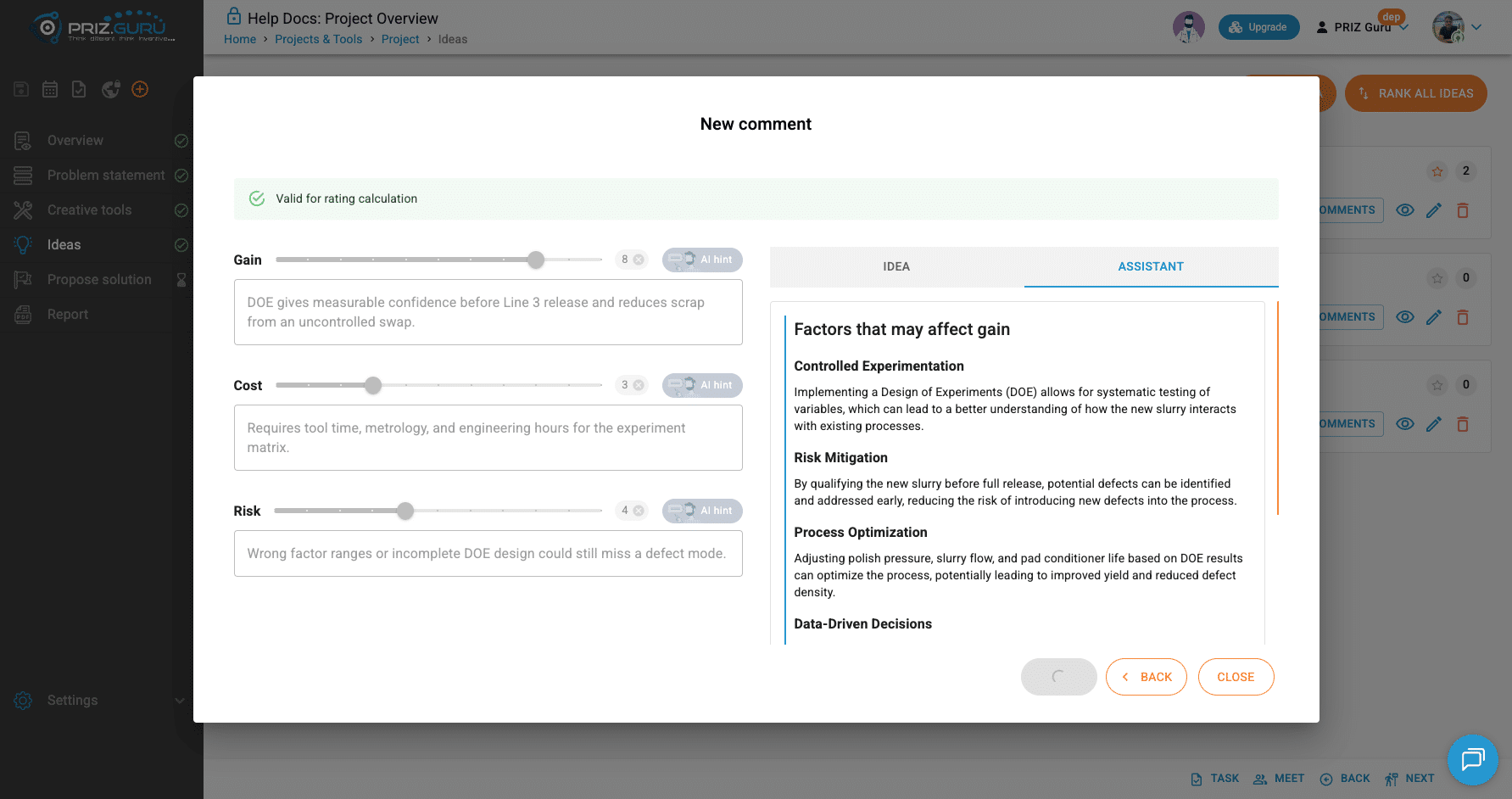Open the PRIZ Guru workspace dropdown
Image resolution: width=1512 pixels, height=799 pixels.
[x=1362, y=27]
